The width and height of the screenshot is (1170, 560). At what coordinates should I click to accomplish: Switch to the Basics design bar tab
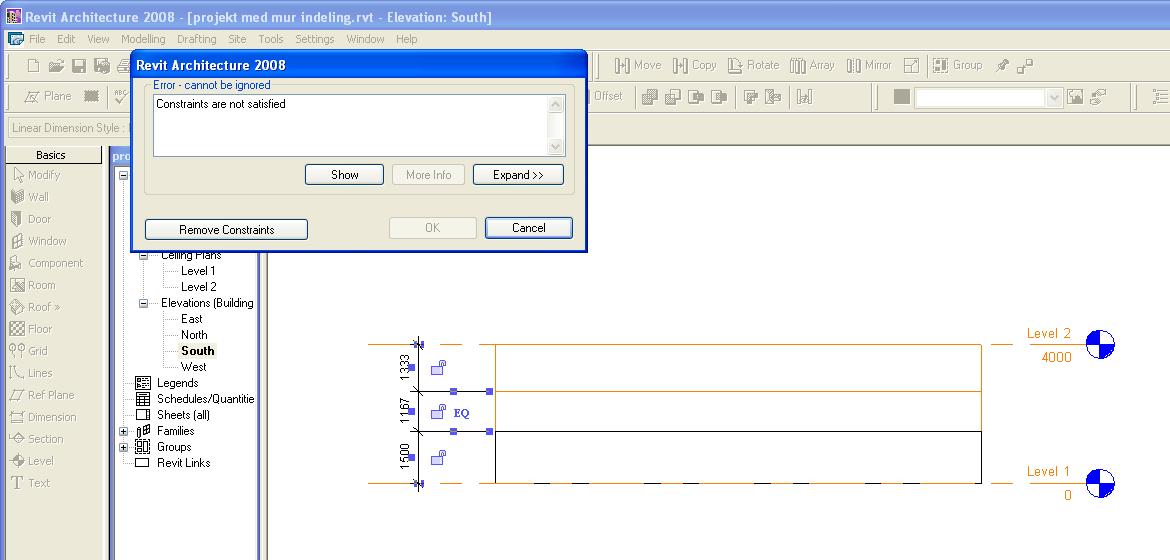[51, 155]
